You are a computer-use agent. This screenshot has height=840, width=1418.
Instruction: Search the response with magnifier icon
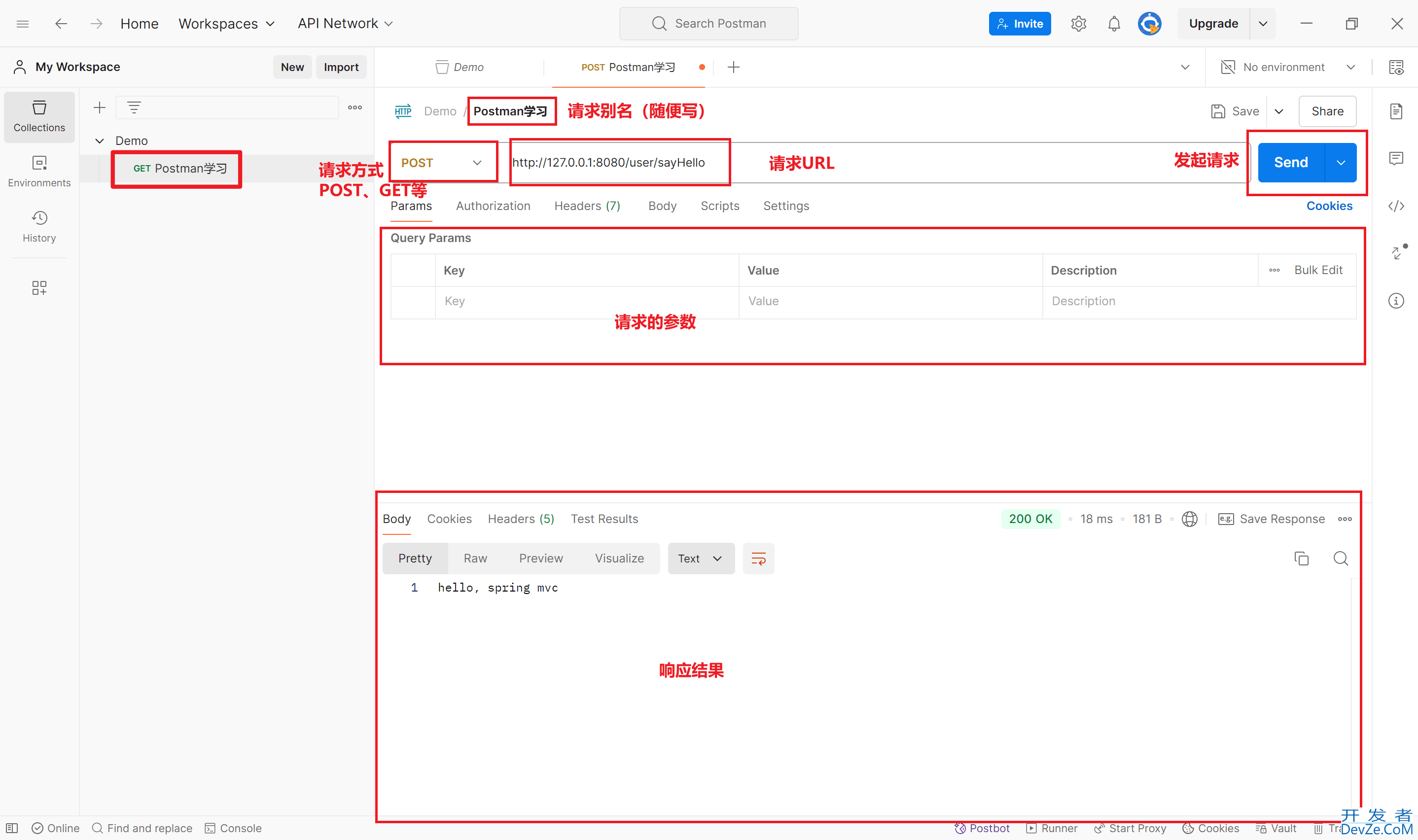(1341, 559)
